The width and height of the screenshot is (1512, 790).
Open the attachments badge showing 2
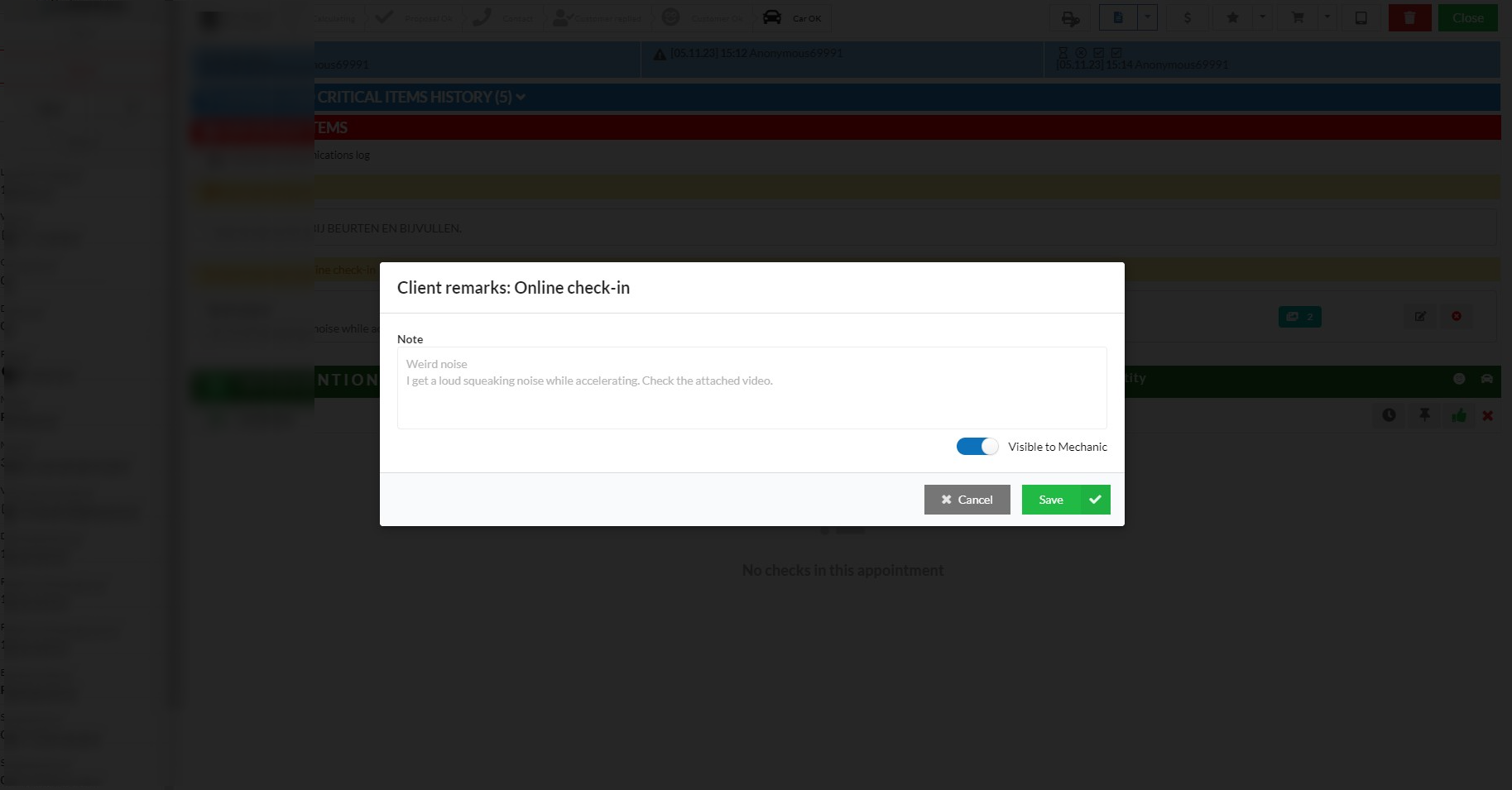(x=1299, y=317)
